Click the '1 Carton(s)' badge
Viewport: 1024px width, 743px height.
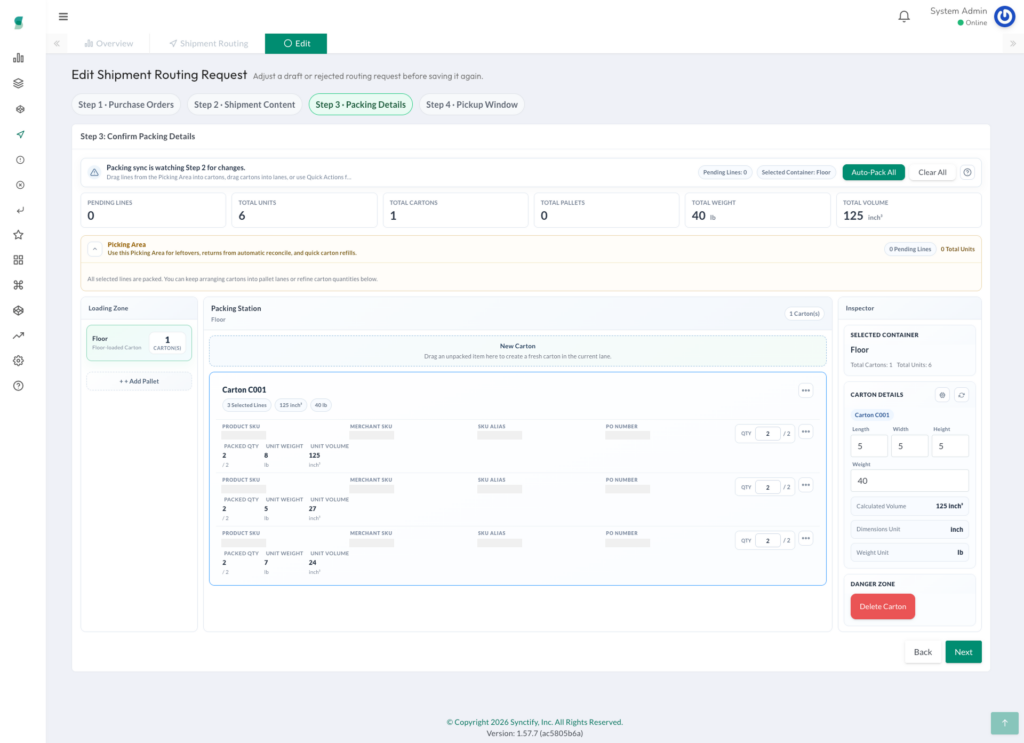pos(804,314)
